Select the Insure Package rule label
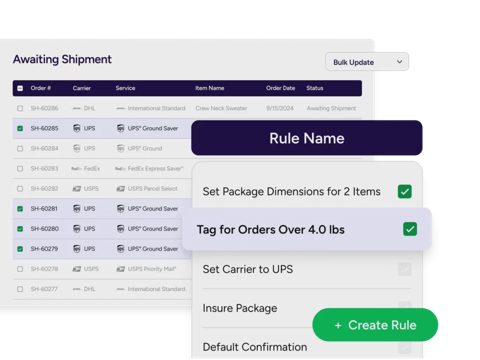 click(x=240, y=308)
